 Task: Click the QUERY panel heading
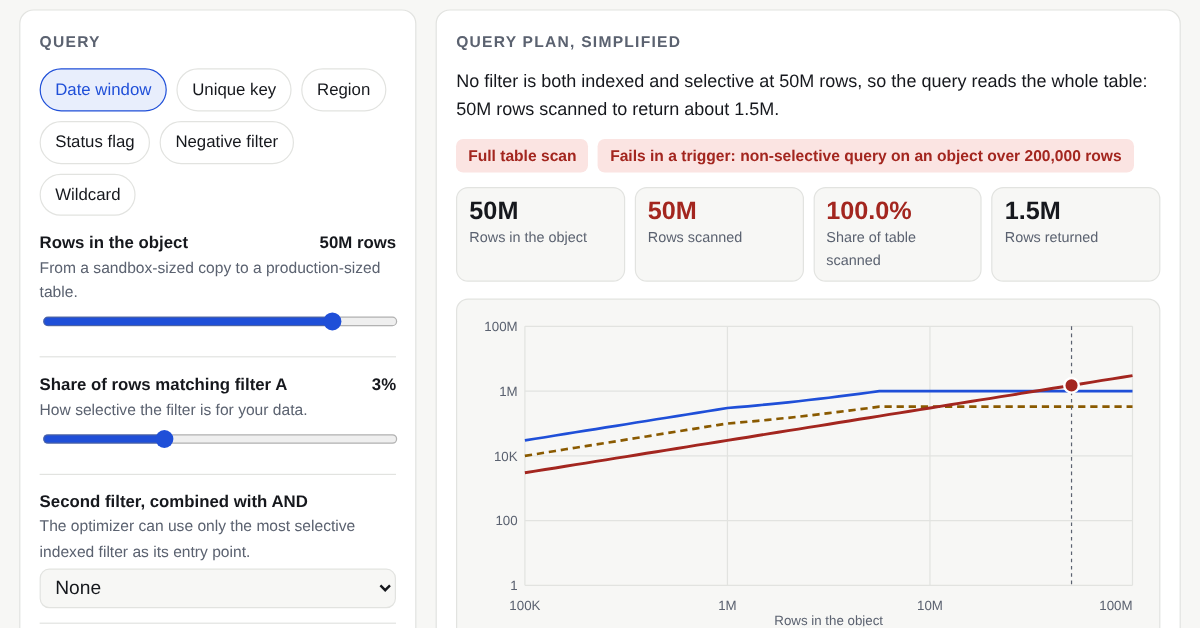tap(70, 42)
